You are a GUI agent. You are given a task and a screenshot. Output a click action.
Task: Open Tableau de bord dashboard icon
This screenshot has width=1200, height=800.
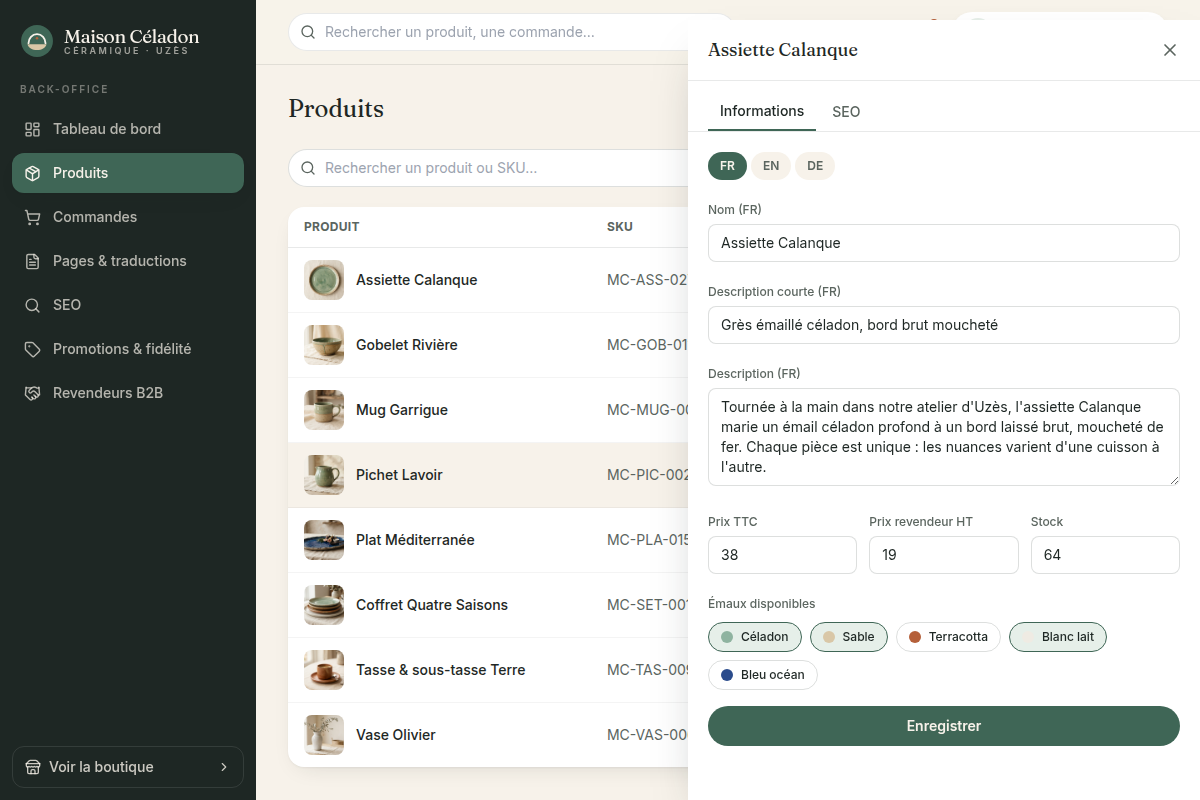point(33,129)
